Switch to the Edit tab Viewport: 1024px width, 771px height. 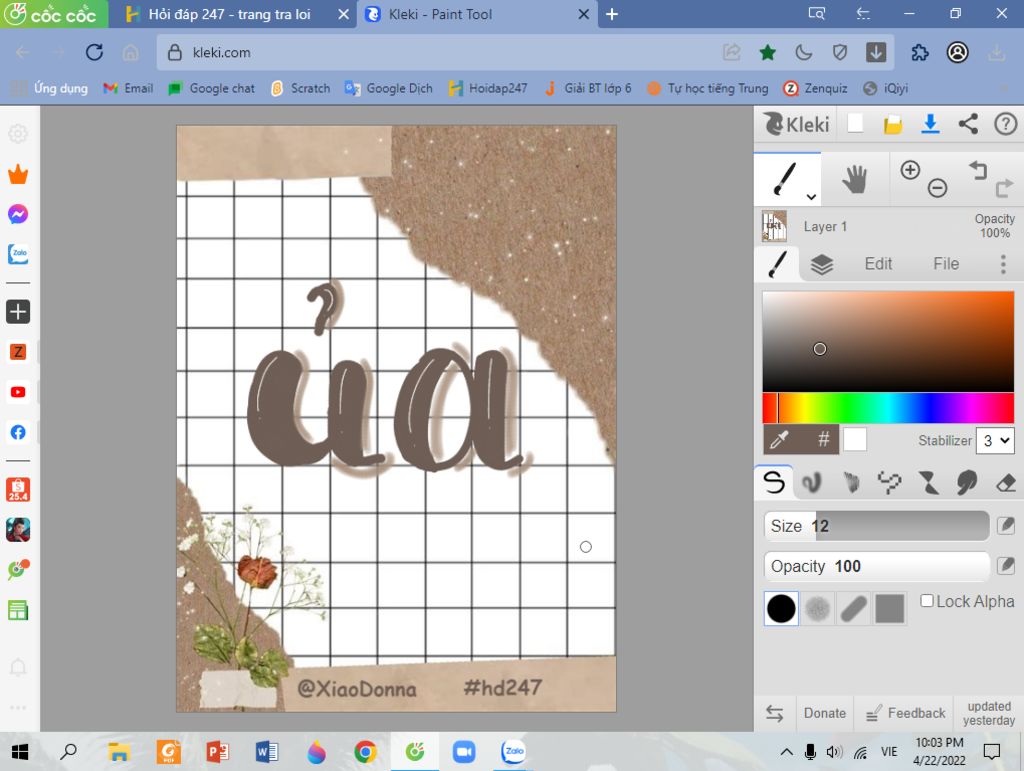click(x=878, y=264)
